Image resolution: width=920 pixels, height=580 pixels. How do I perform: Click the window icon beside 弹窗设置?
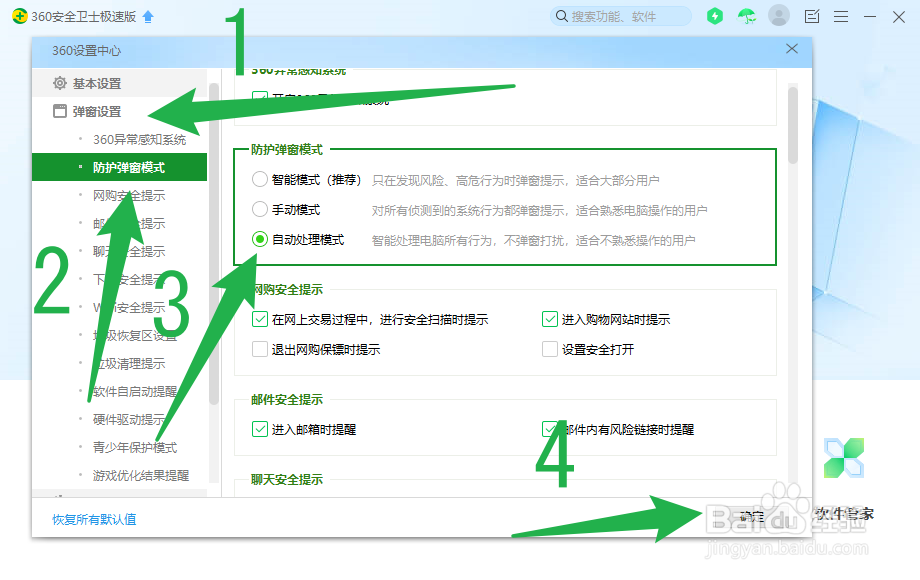[60, 111]
